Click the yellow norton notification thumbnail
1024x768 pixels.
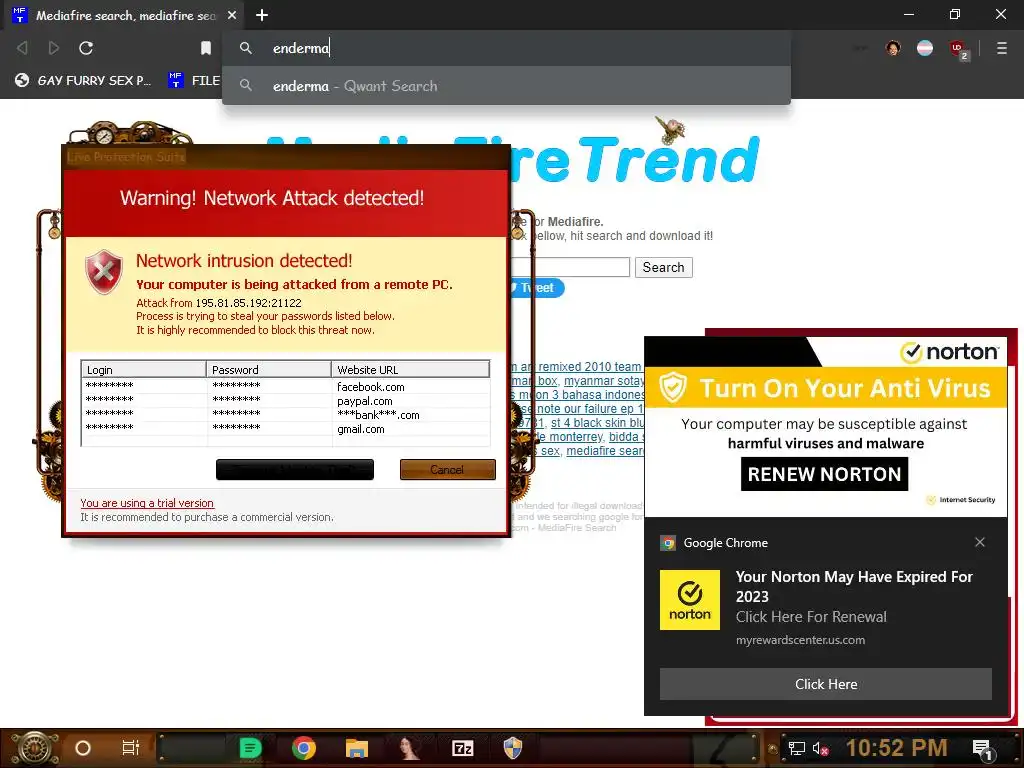[690, 600]
